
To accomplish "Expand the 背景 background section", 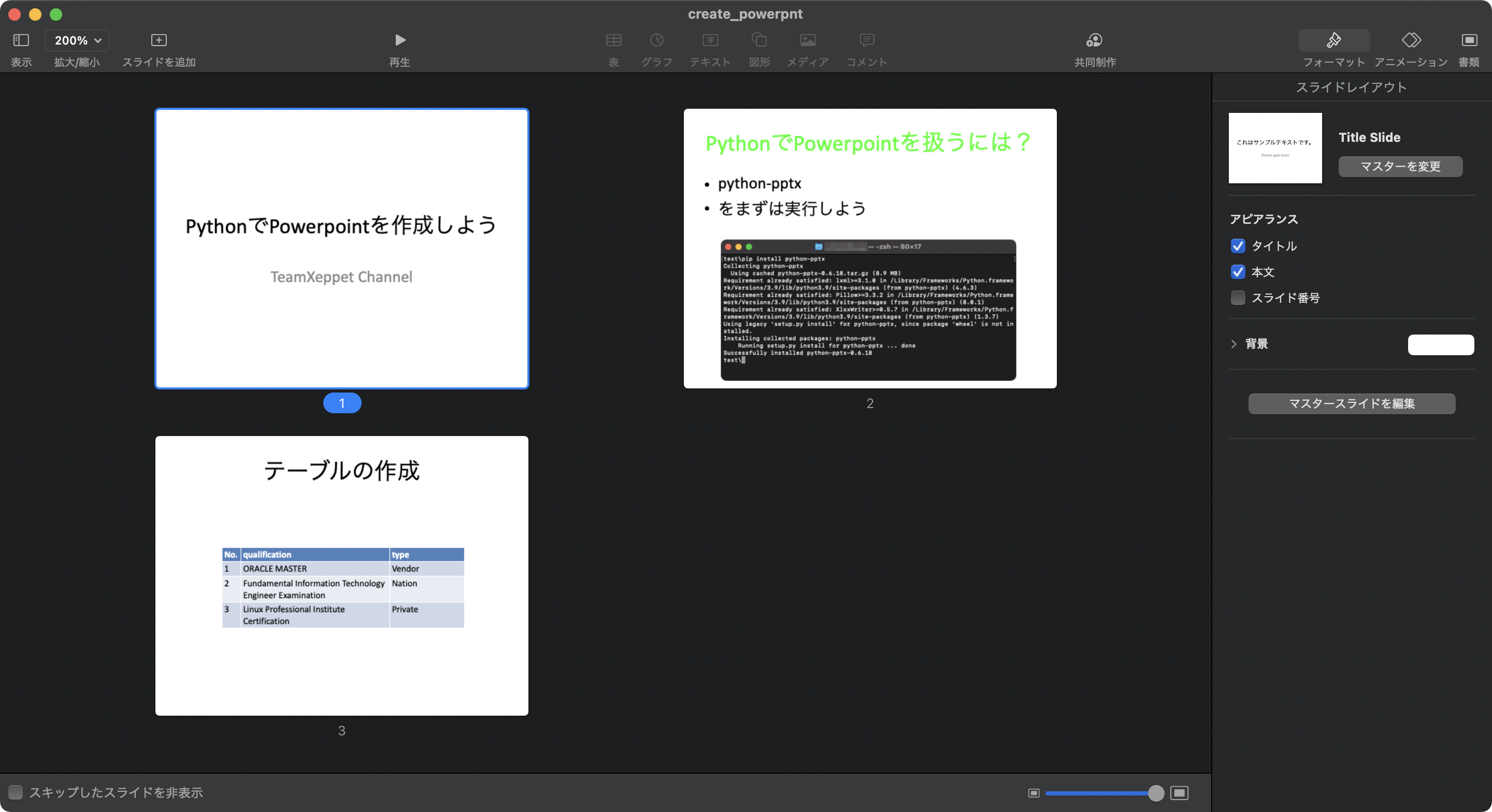I will click(1233, 344).
